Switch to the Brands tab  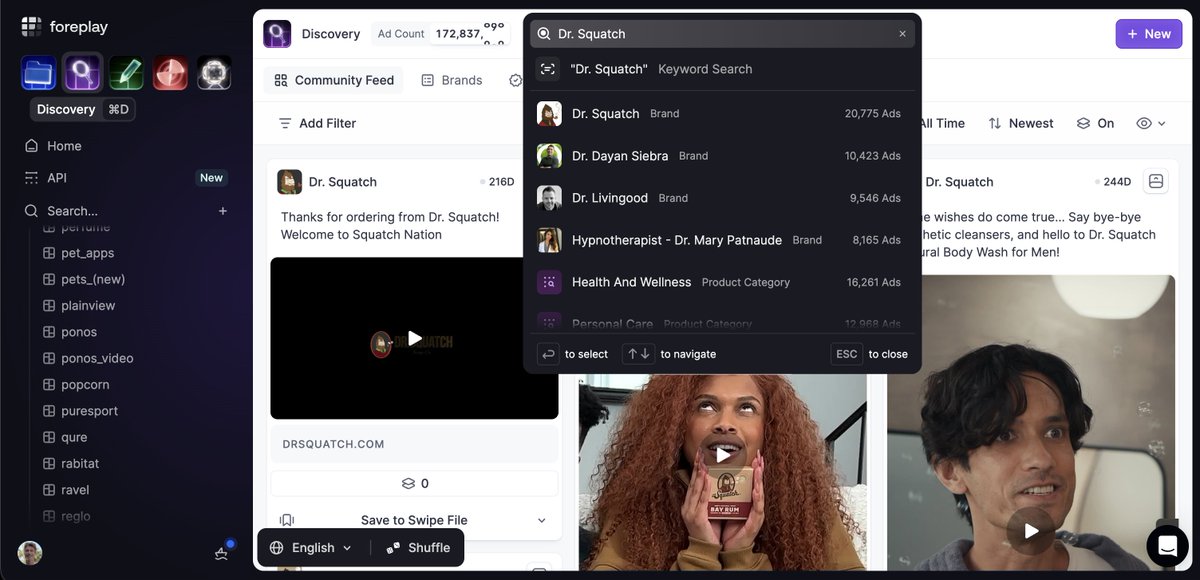pyautogui.click(x=452, y=80)
